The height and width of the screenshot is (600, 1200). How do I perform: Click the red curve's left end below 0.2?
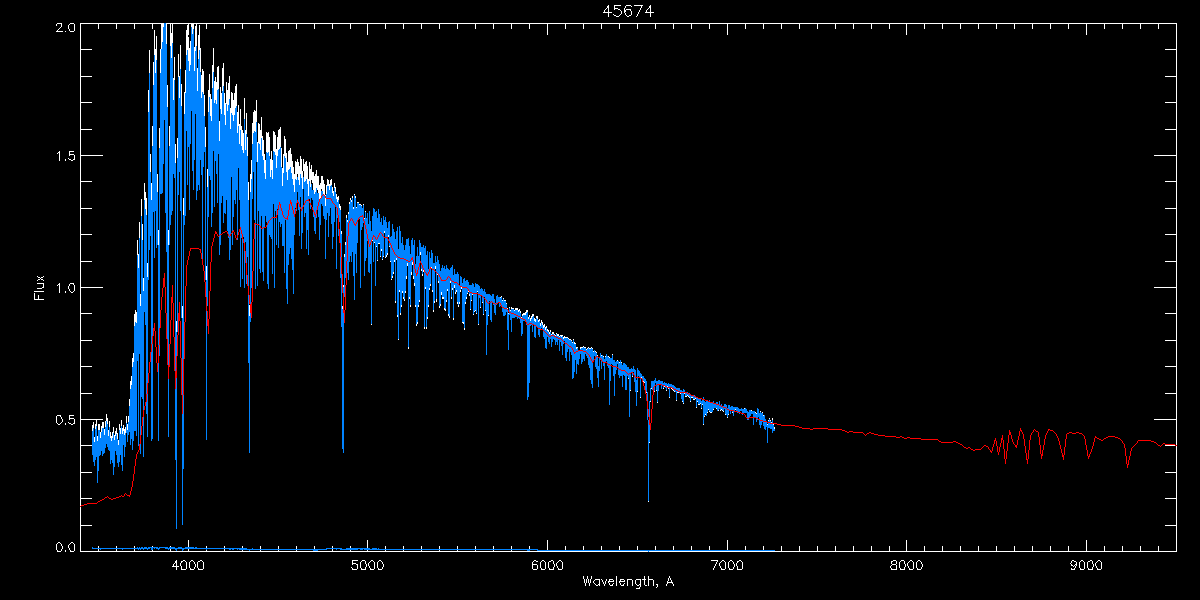pyautogui.click(x=84, y=504)
